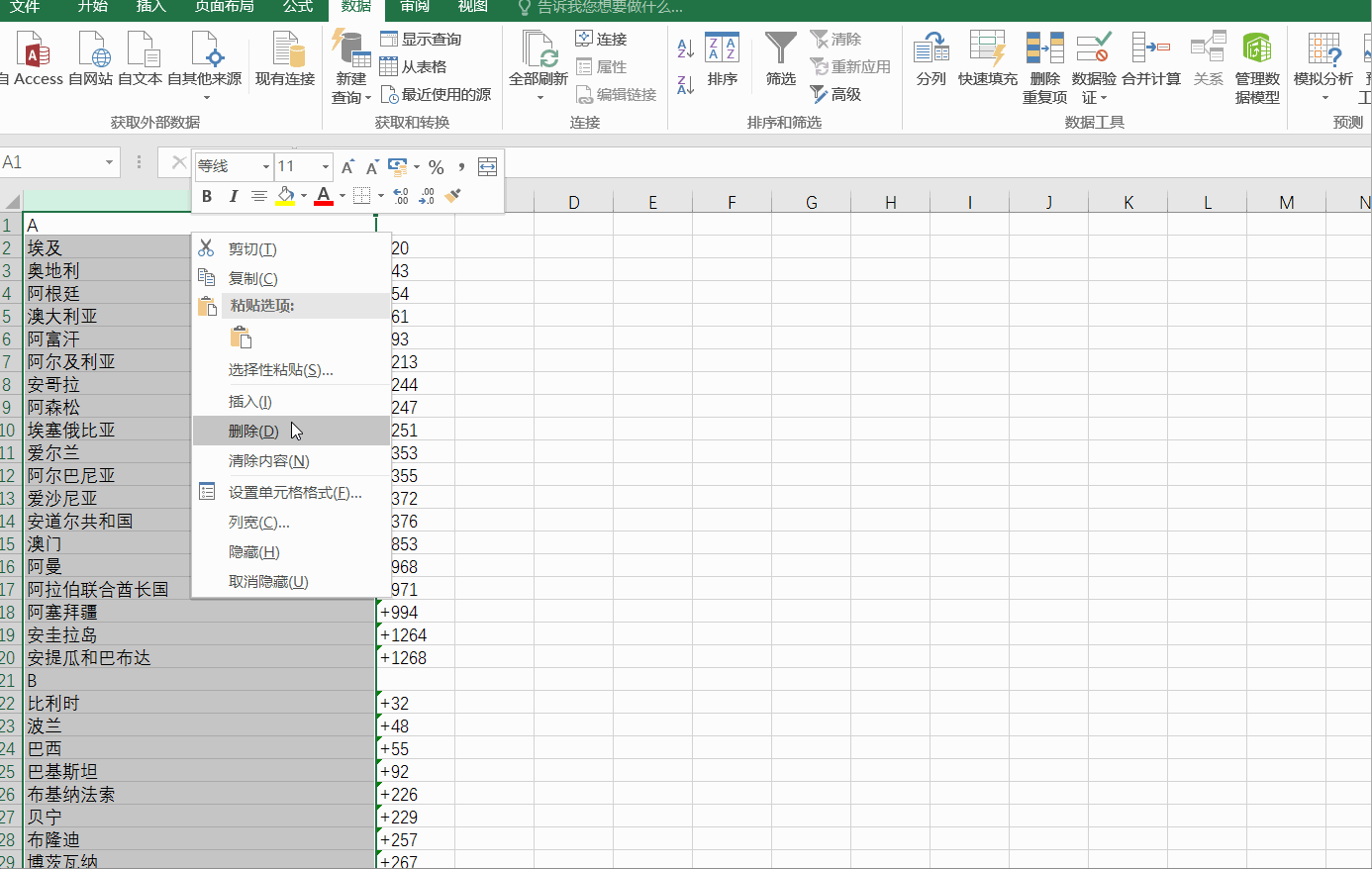Click Text to Columns (分列)
1372x869 pixels.
pyautogui.click(x=931, y=59)
